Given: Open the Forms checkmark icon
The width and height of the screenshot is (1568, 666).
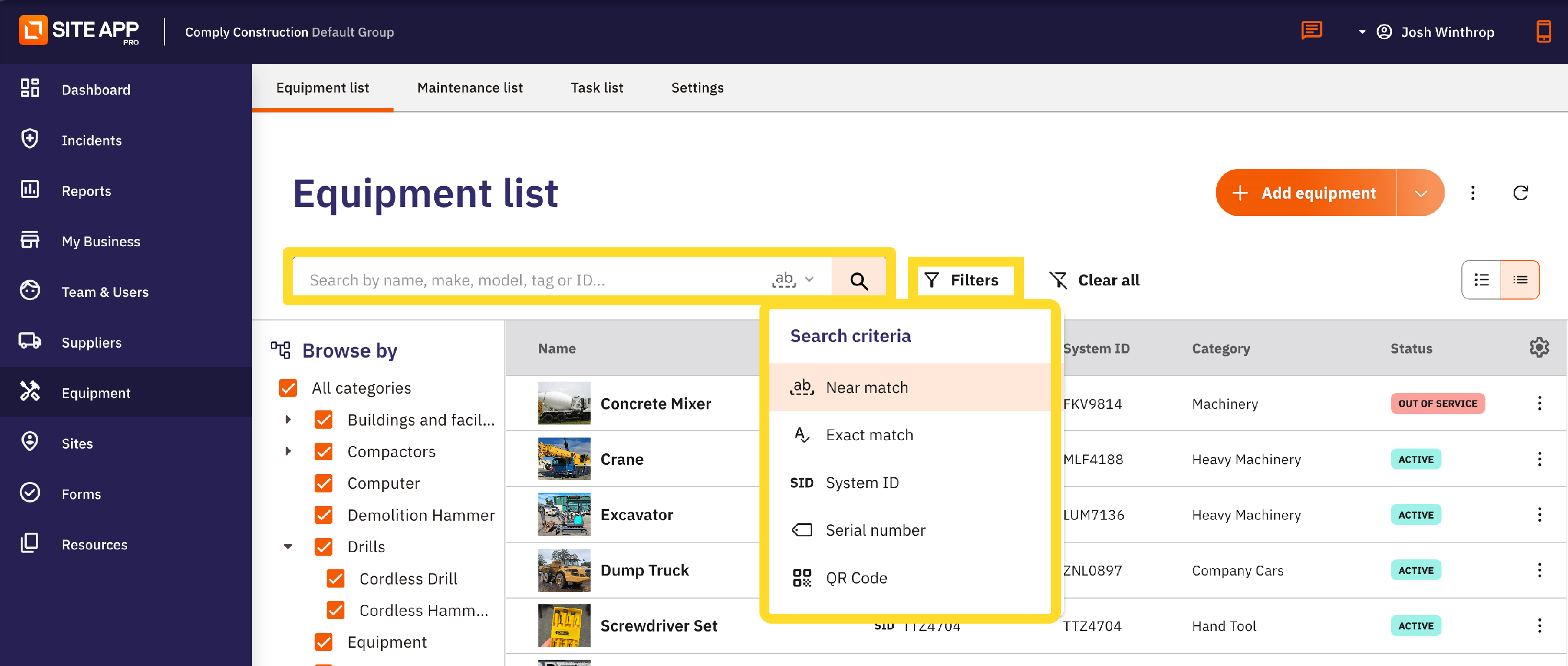Looking at the screenshot, I should tap(30, 493).
